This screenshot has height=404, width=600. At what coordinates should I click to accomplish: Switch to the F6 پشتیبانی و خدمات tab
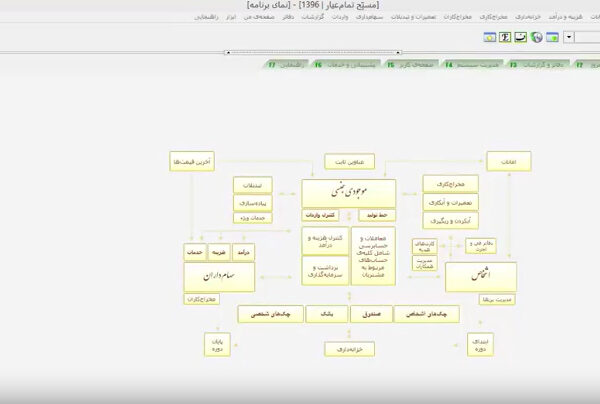[346, 65]
